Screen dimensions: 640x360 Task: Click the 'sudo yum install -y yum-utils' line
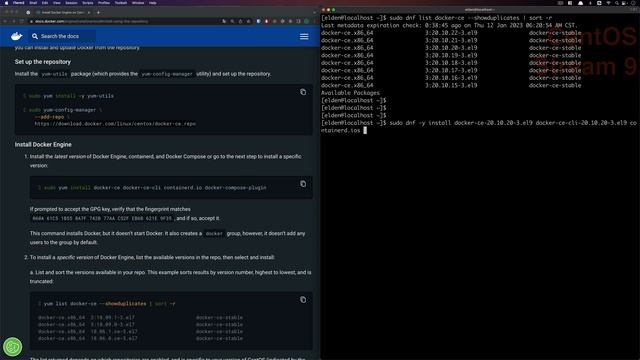(68, 96)
